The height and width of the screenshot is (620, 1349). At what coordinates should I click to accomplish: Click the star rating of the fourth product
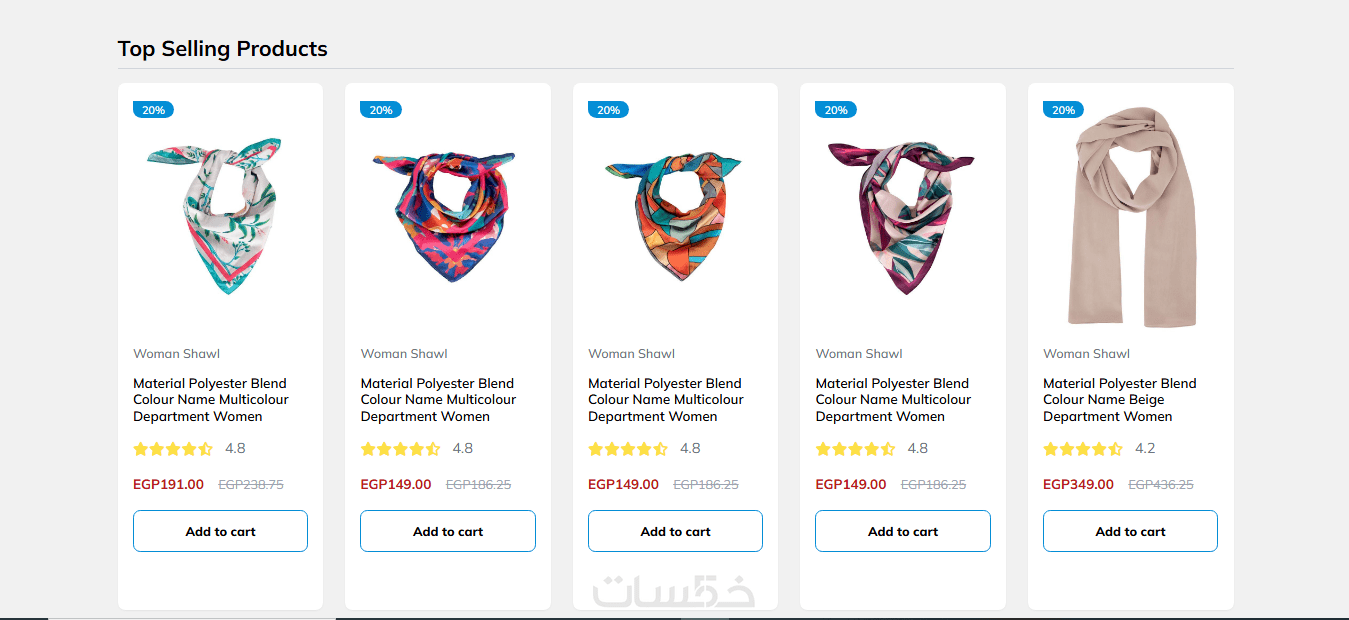pyautogui.click(x=856, y=449)
